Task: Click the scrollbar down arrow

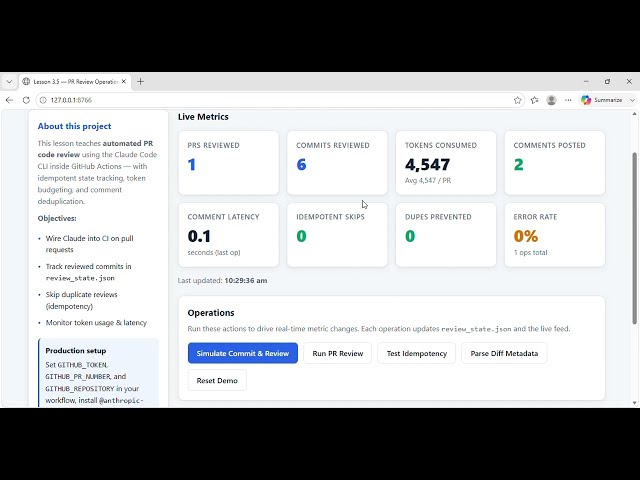Action: (634, 403)
